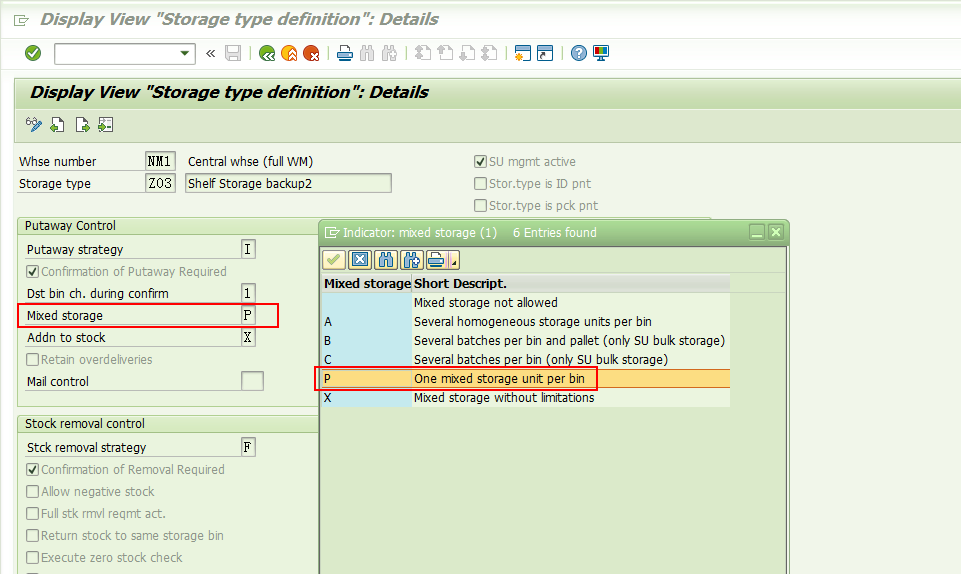Screen dimensions: 961x574
Task: Click the Next Page icon
Action: [x=467, y=53]
